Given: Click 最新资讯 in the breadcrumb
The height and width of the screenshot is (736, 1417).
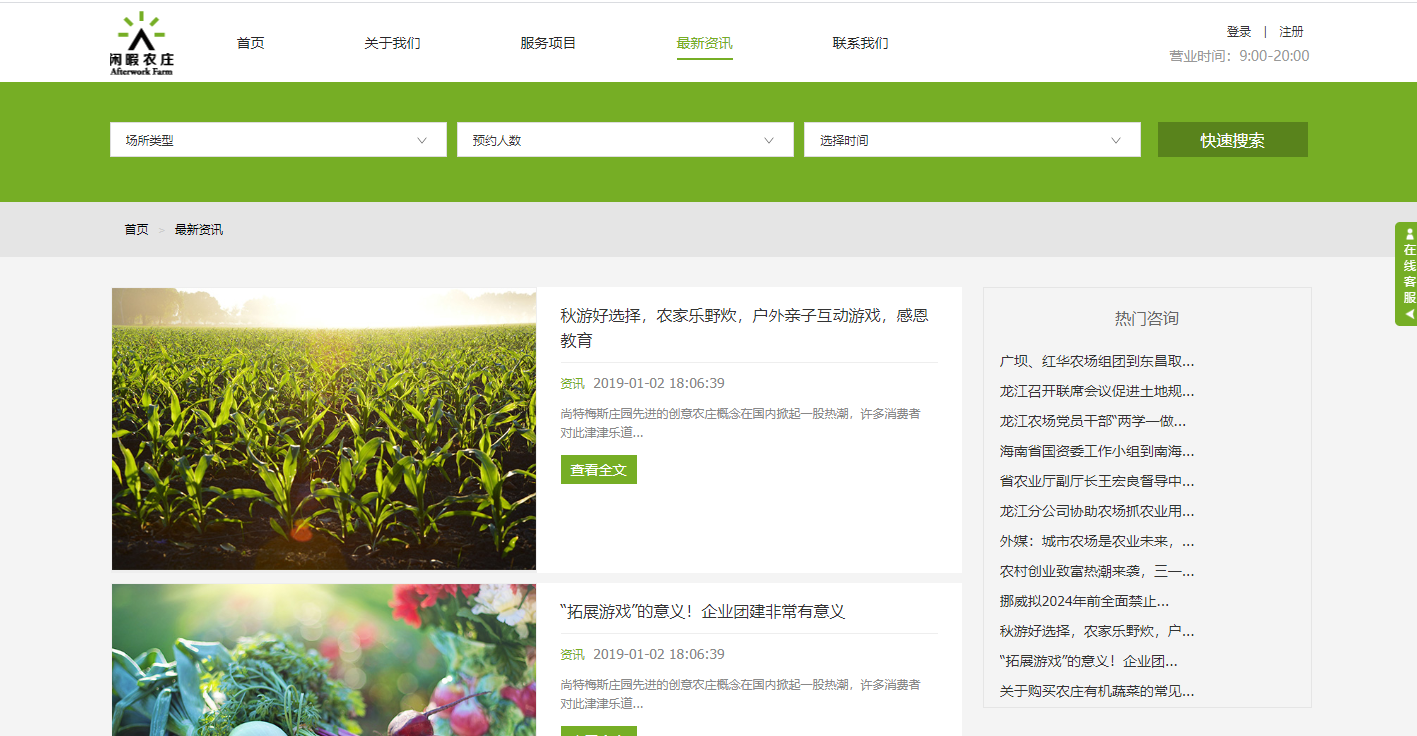Looking at the screenshot, I should coord(199,230).
